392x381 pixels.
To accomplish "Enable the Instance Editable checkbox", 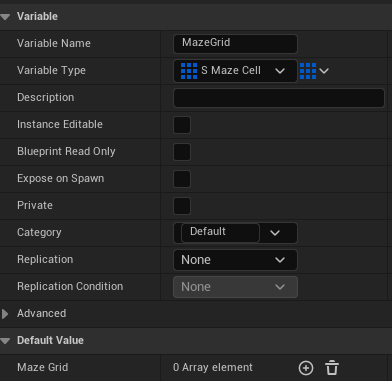I will click(x=182, y=125).
